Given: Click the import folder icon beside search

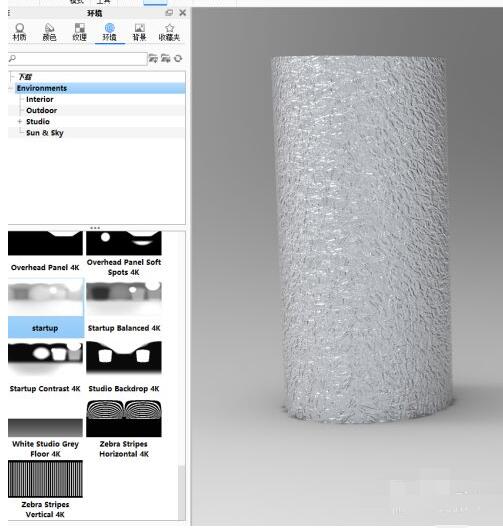Looking at the screenshot, I should [x=153, y=59].
